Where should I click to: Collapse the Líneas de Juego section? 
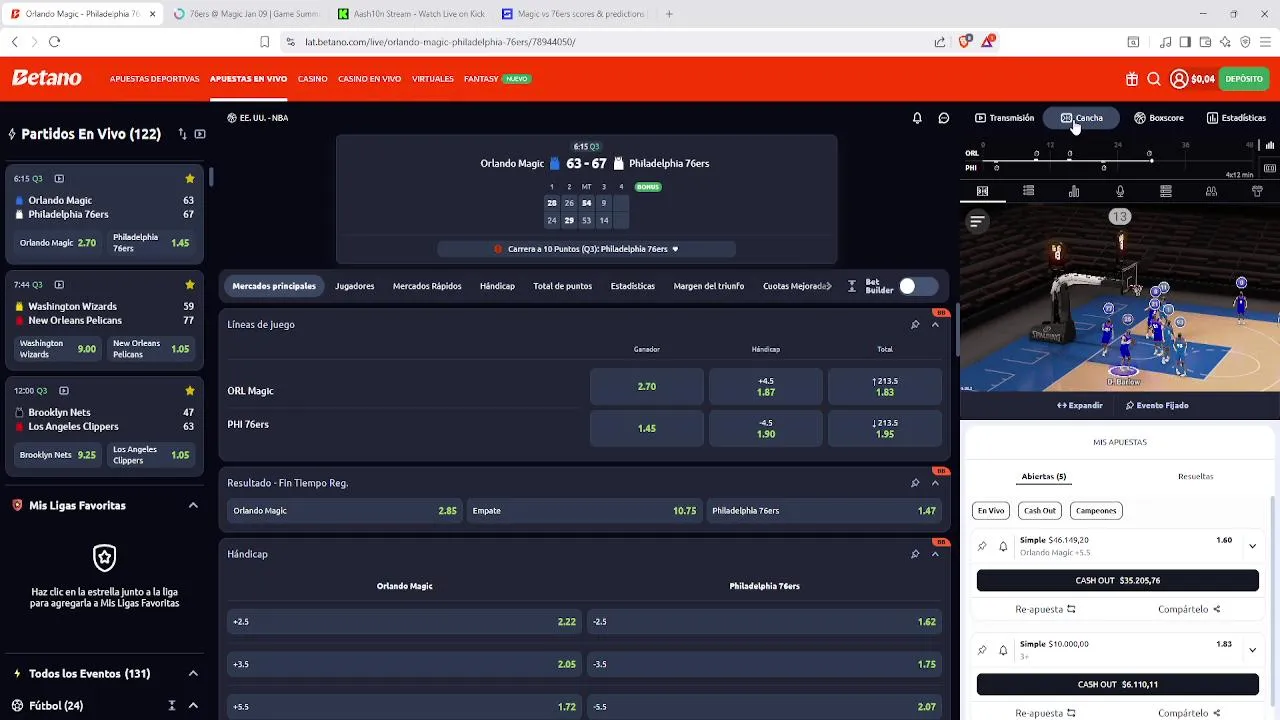936,325
